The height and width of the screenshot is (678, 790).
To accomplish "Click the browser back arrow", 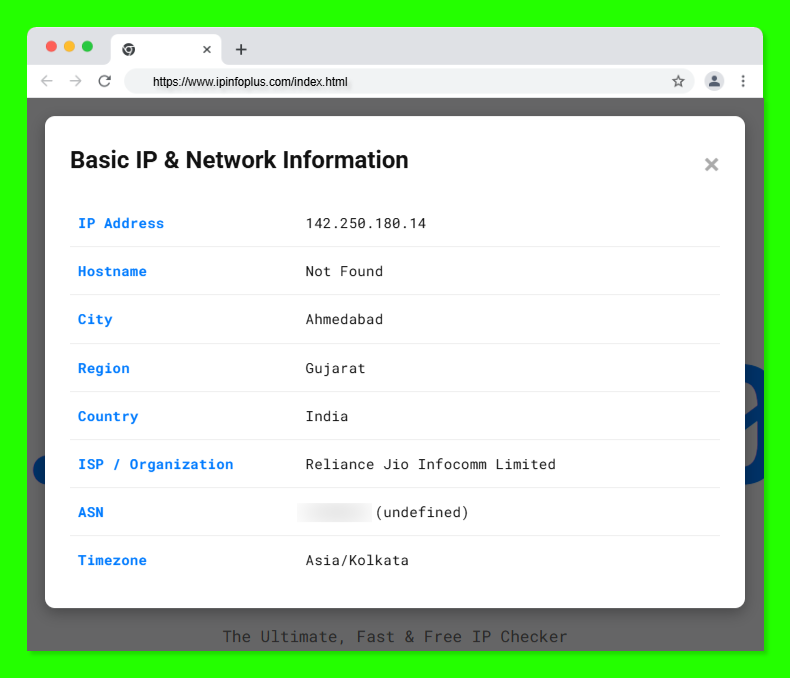I will tap(47, 81).
